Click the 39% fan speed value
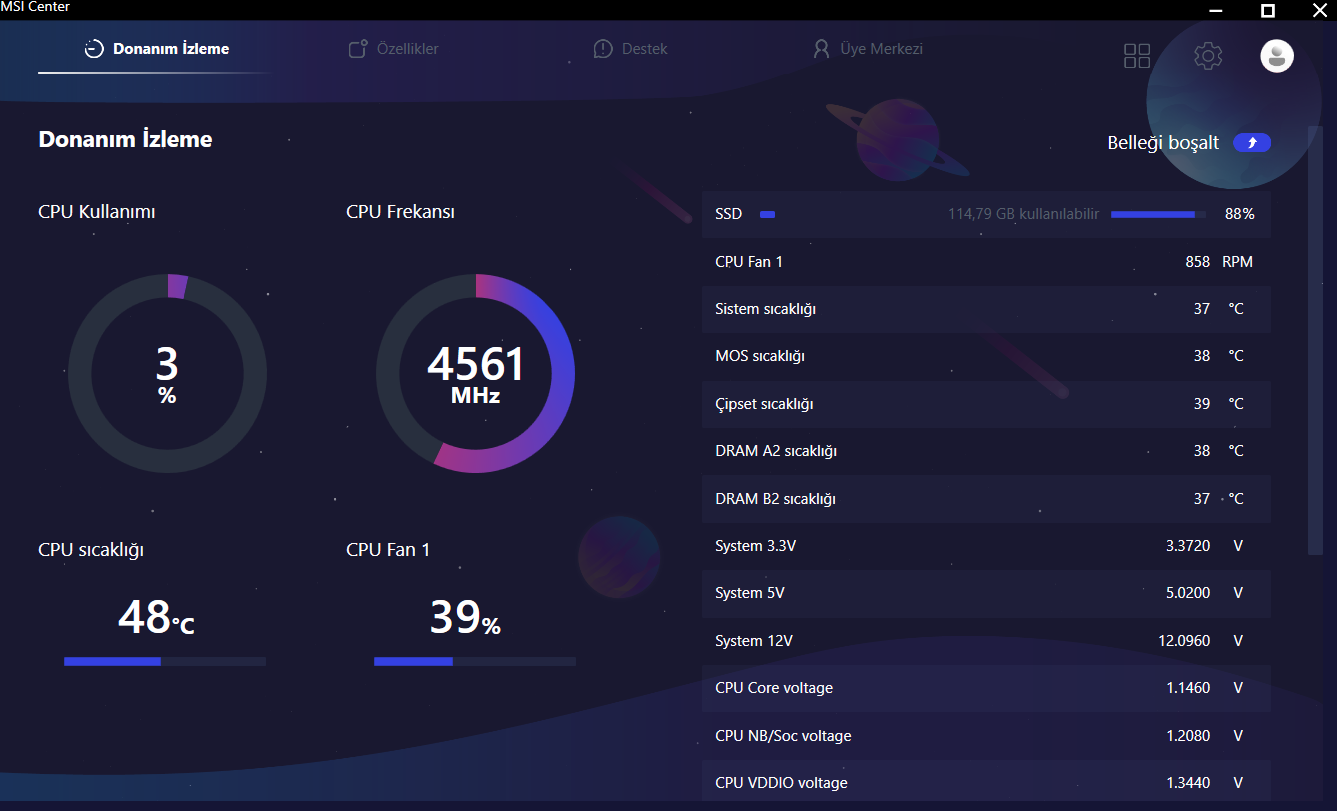1337x811 pixels. 465,617
